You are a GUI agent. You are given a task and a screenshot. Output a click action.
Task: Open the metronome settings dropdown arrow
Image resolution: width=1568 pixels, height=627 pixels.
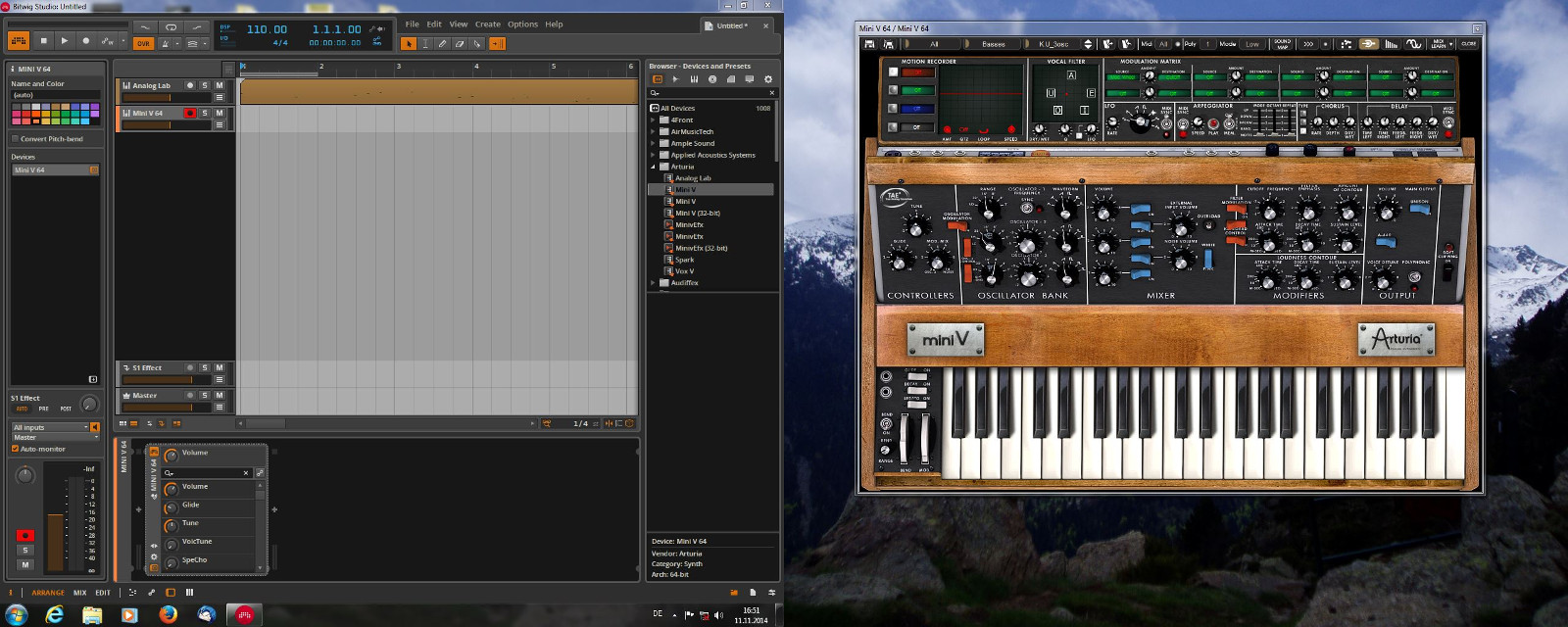[x=177, y=43]
